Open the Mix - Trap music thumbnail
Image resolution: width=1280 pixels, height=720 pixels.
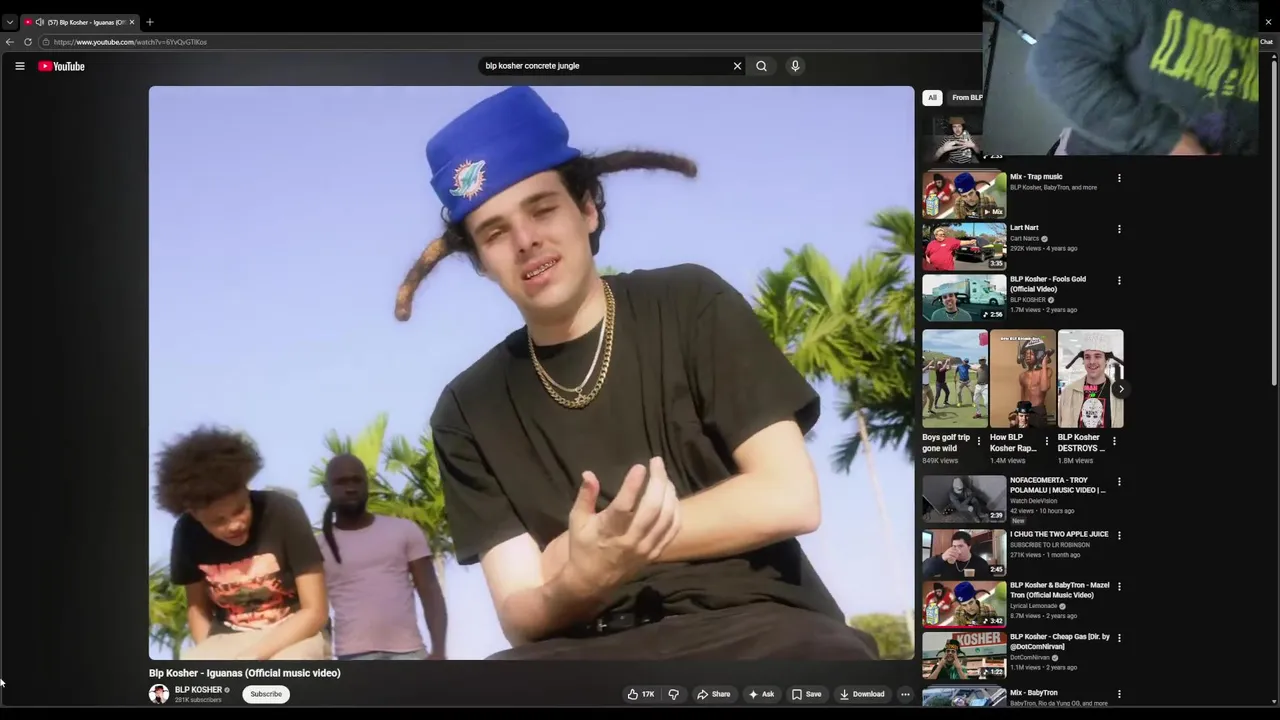tap(964, 194)
